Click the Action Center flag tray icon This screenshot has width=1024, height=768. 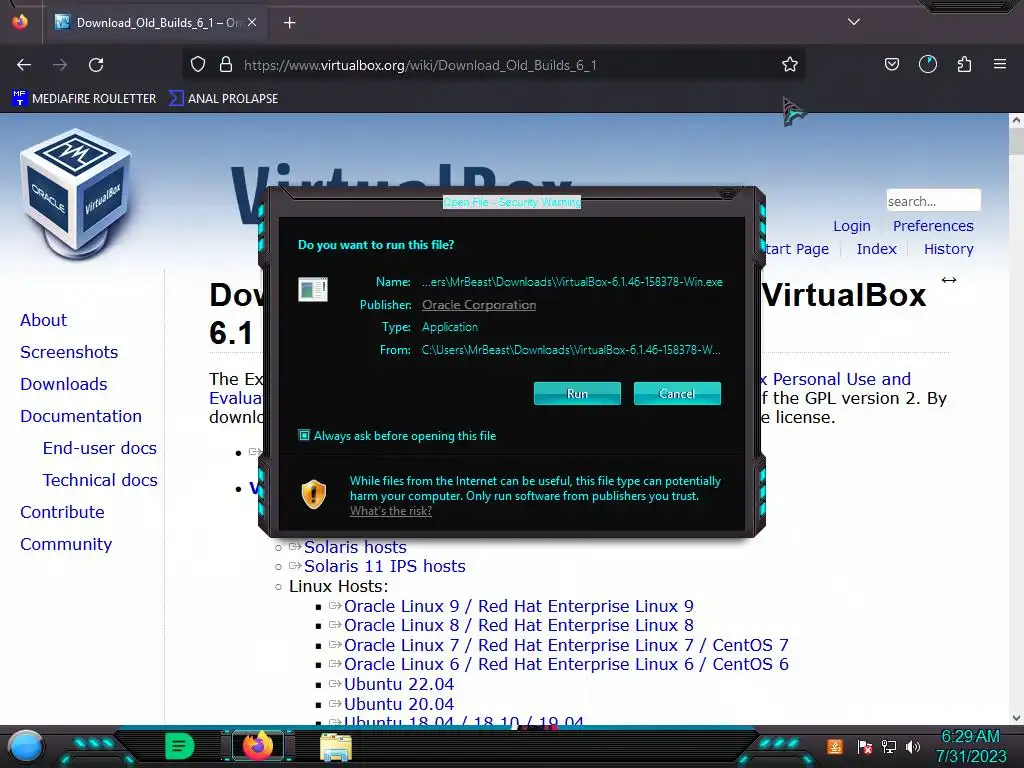click(864, 746)
